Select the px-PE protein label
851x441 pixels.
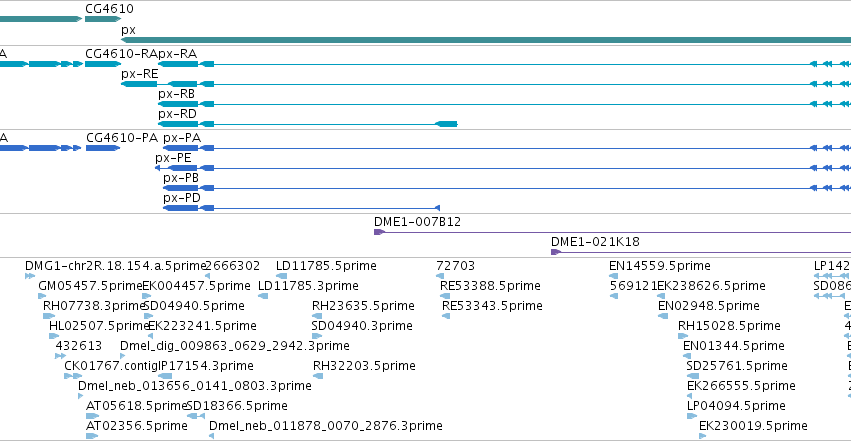point(173,158)
